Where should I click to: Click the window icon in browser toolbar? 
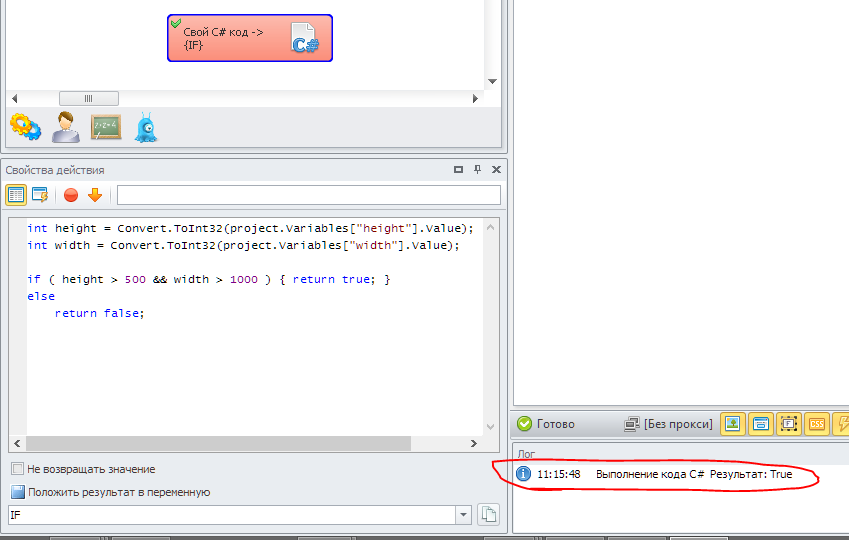(761, 424)
